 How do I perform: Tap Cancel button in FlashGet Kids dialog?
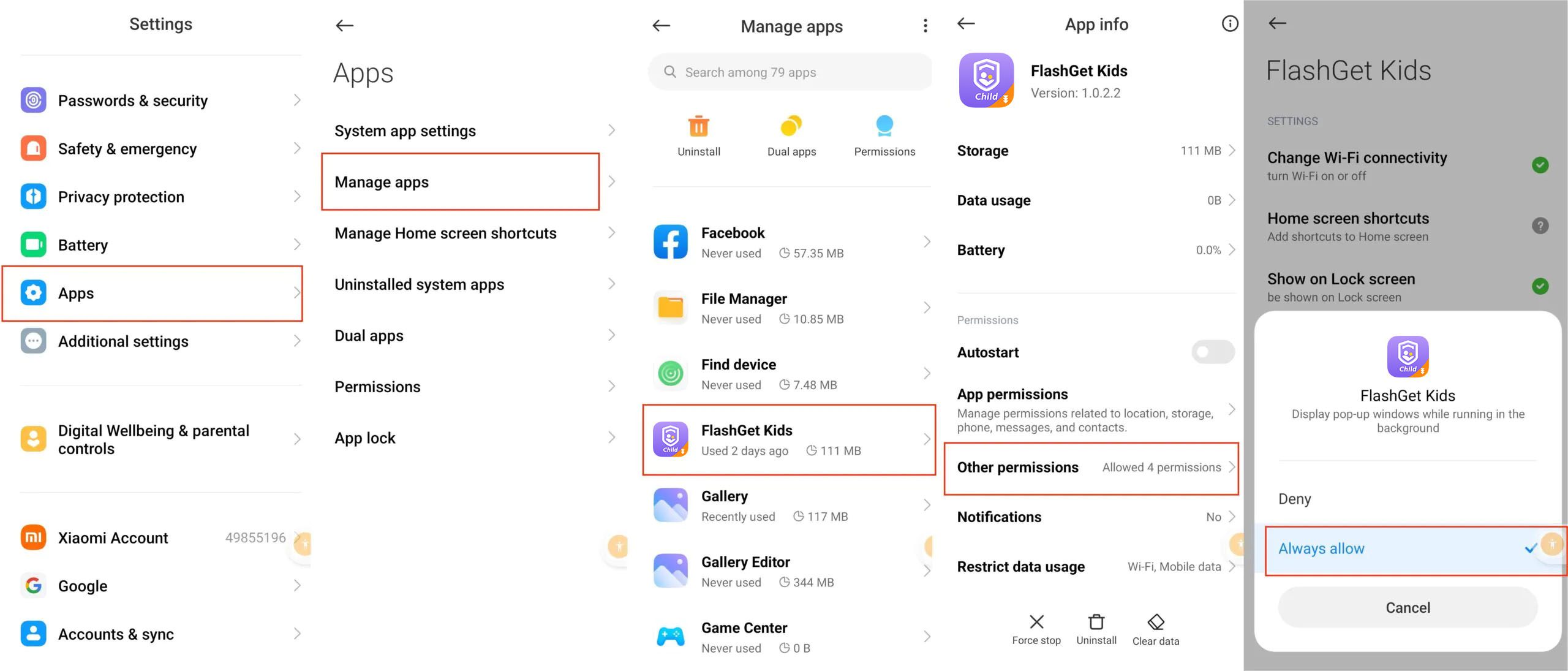(1407, 607)
